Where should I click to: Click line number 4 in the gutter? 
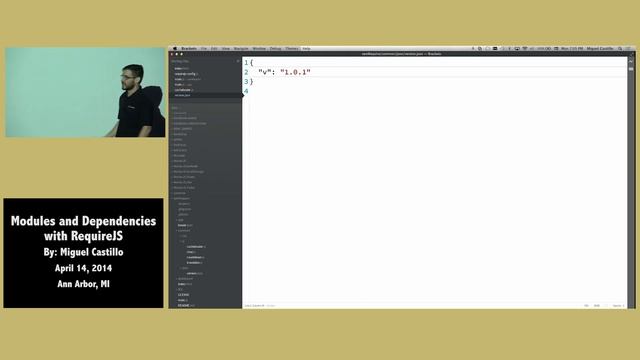click(246, 91)
